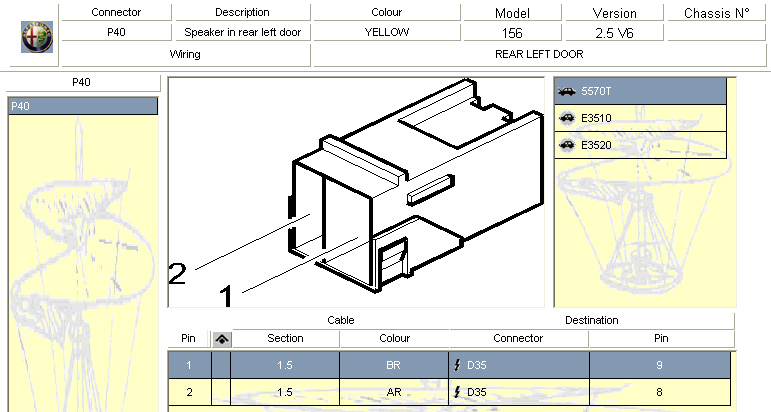Click destination pin 8 cell
Image resolution: width=771 pixels, height=412 pixels.
tap(659, 392)
